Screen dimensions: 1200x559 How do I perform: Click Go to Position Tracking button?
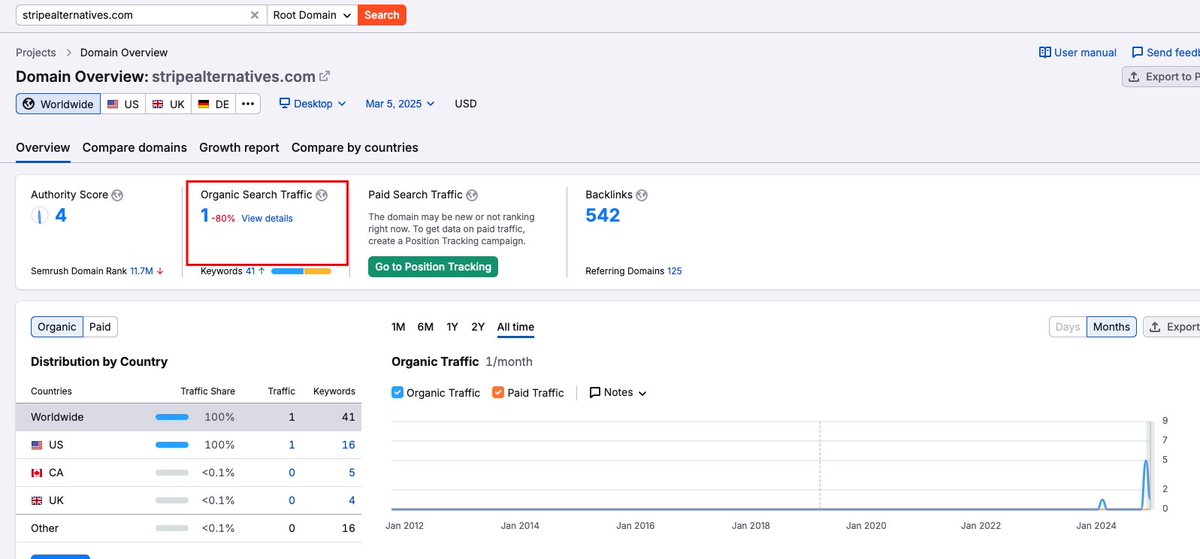[x=433, y=267]
